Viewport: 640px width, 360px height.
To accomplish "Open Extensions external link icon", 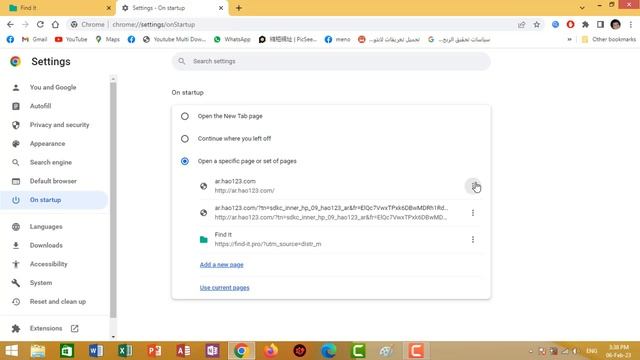I will pos(74,329).
